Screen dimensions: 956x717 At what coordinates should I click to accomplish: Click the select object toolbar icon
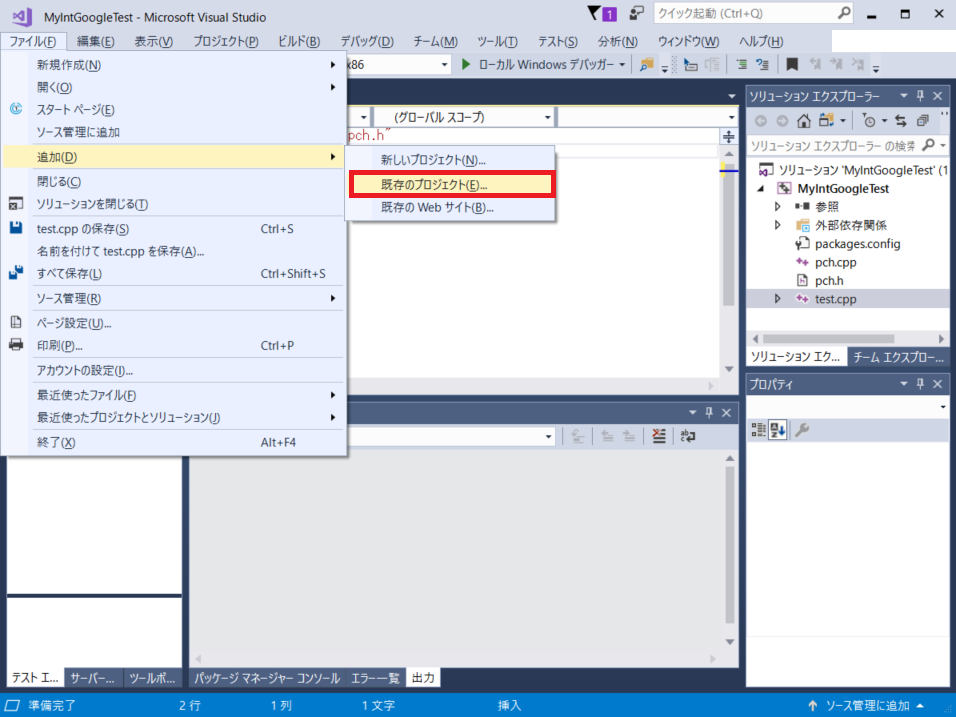click(690, 65)
